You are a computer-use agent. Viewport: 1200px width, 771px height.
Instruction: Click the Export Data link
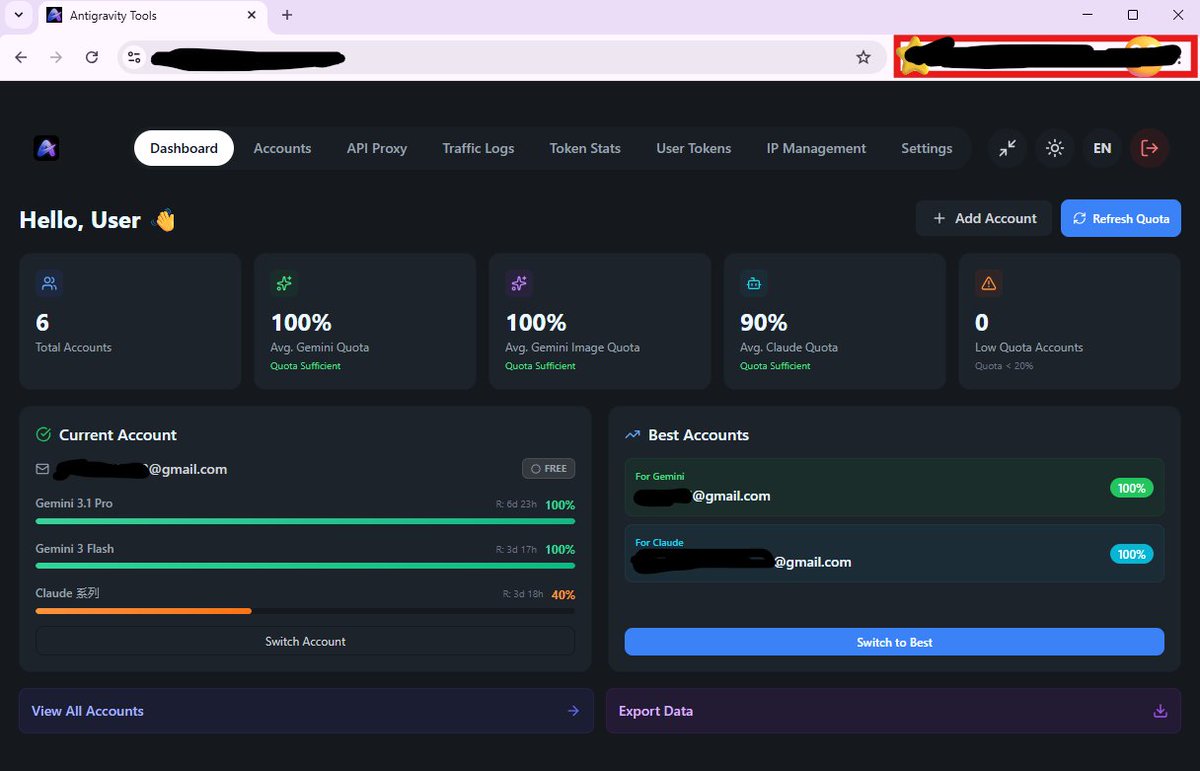[x=893, y=711]
